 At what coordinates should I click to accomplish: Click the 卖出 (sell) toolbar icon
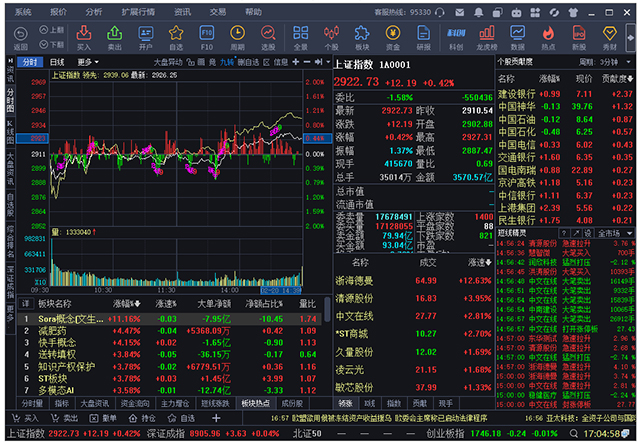pyautogui.click(x=115, y=38)
